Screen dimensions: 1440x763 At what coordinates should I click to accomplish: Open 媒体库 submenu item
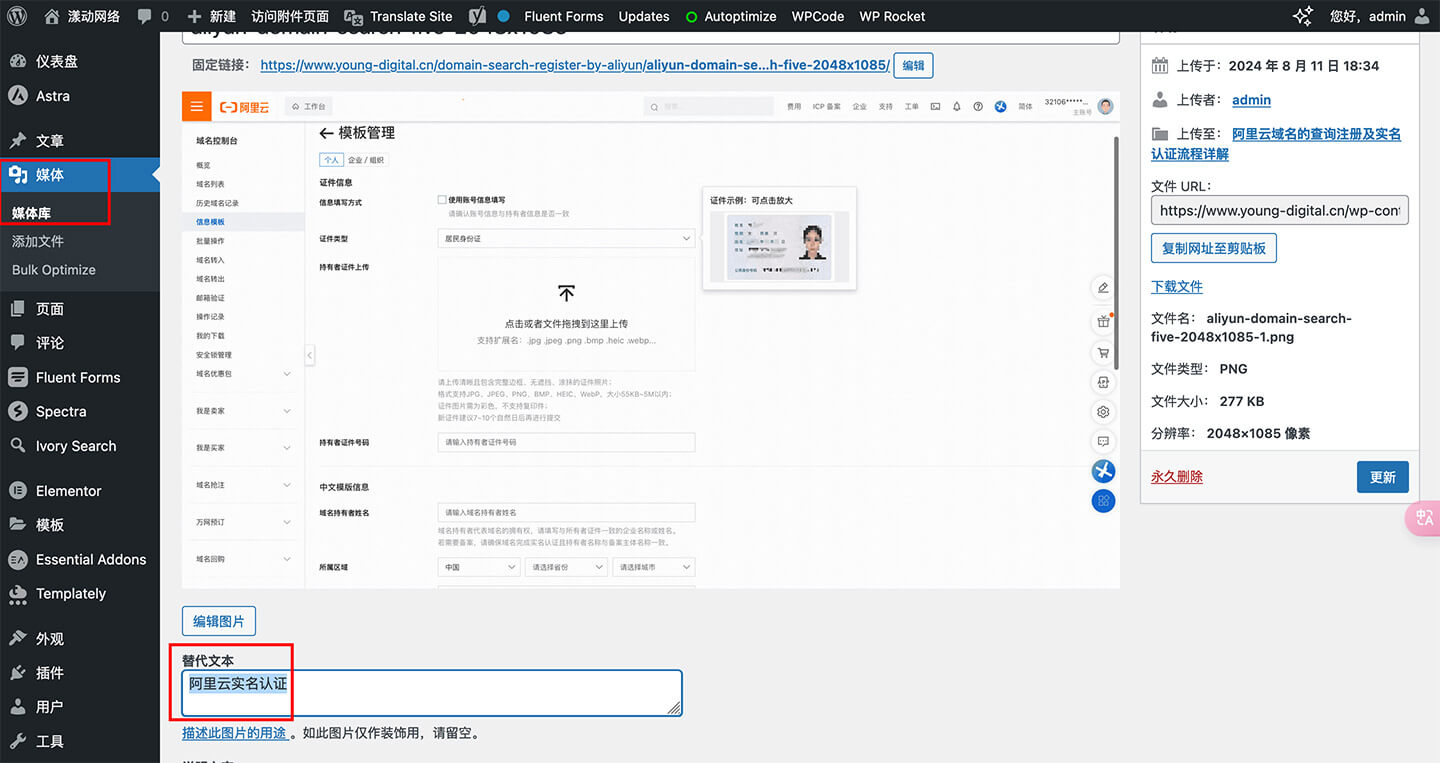[32, 213]
